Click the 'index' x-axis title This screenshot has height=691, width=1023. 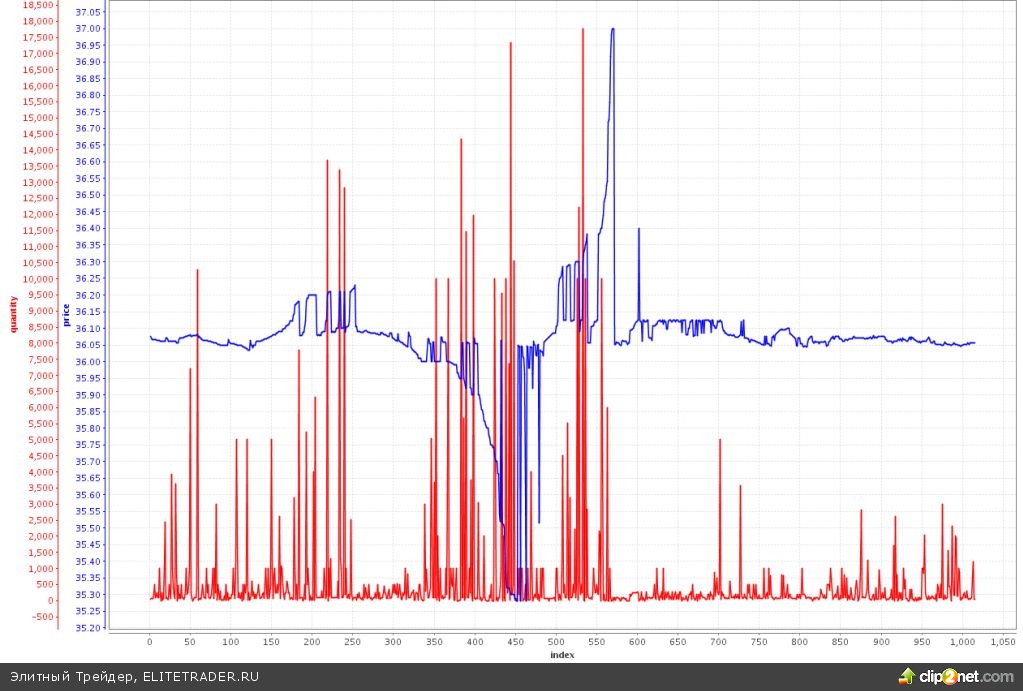(561, 655)
